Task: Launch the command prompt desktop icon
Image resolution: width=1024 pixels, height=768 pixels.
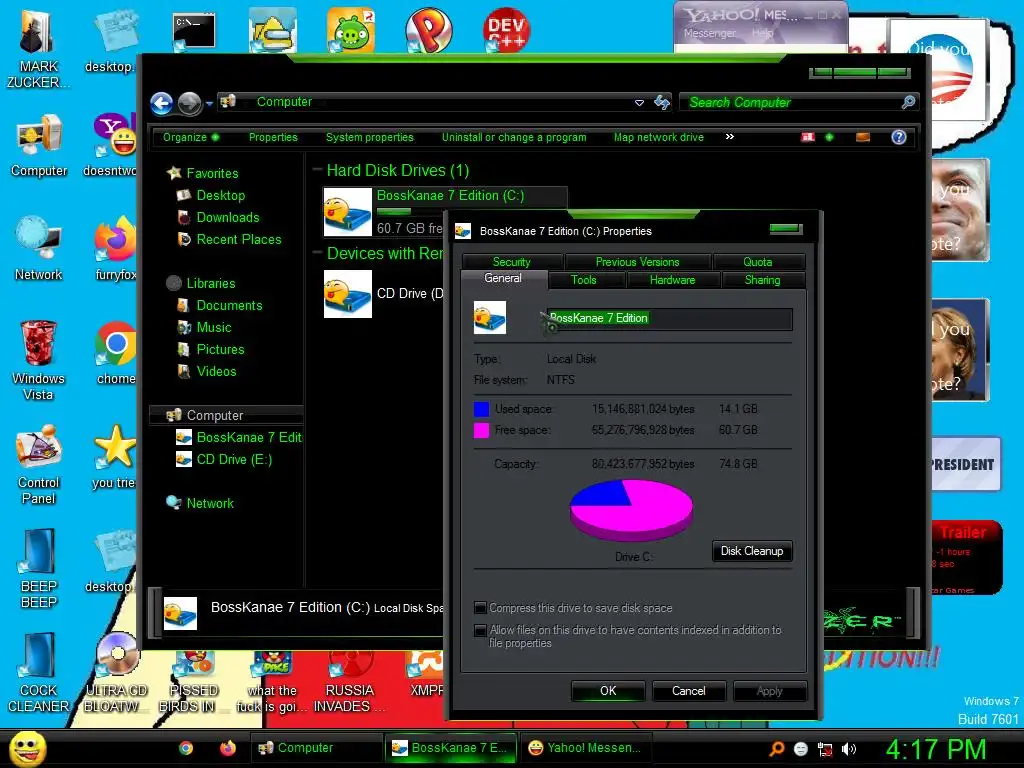Action: tap(194, 31)
